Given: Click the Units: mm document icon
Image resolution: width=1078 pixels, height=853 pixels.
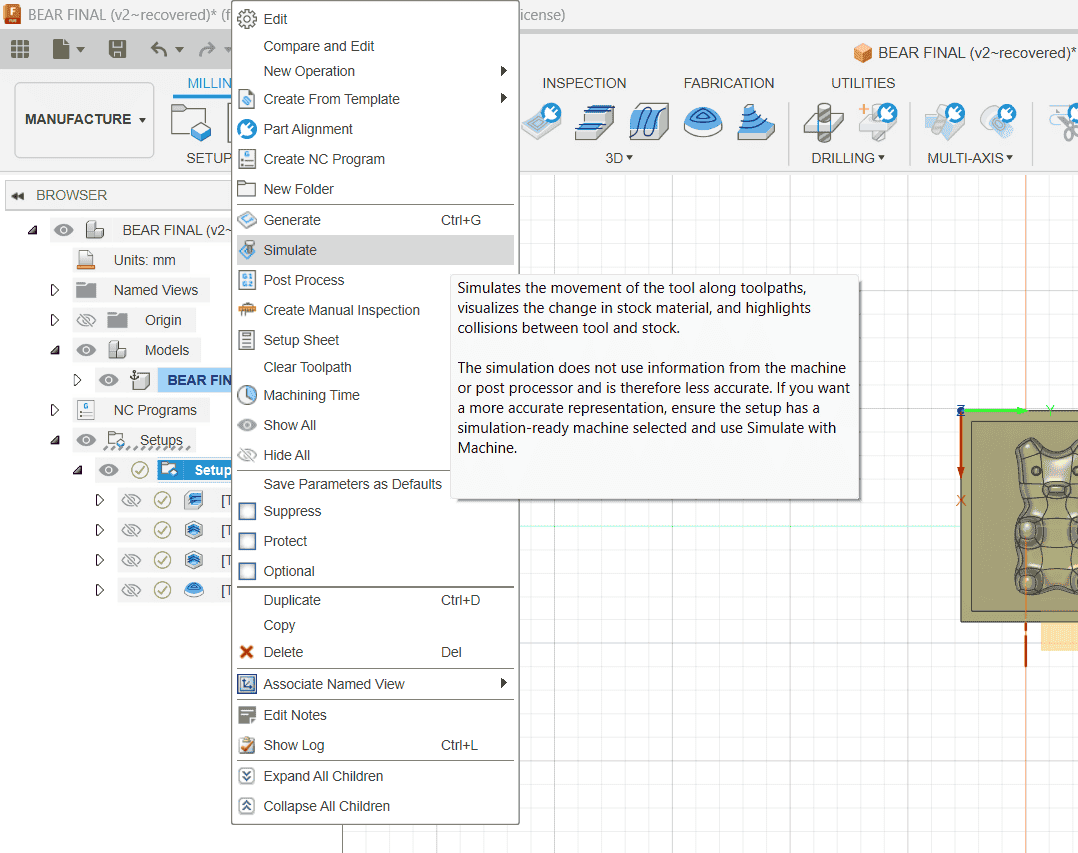Looking at the screenshot, I should coord(86,260).
